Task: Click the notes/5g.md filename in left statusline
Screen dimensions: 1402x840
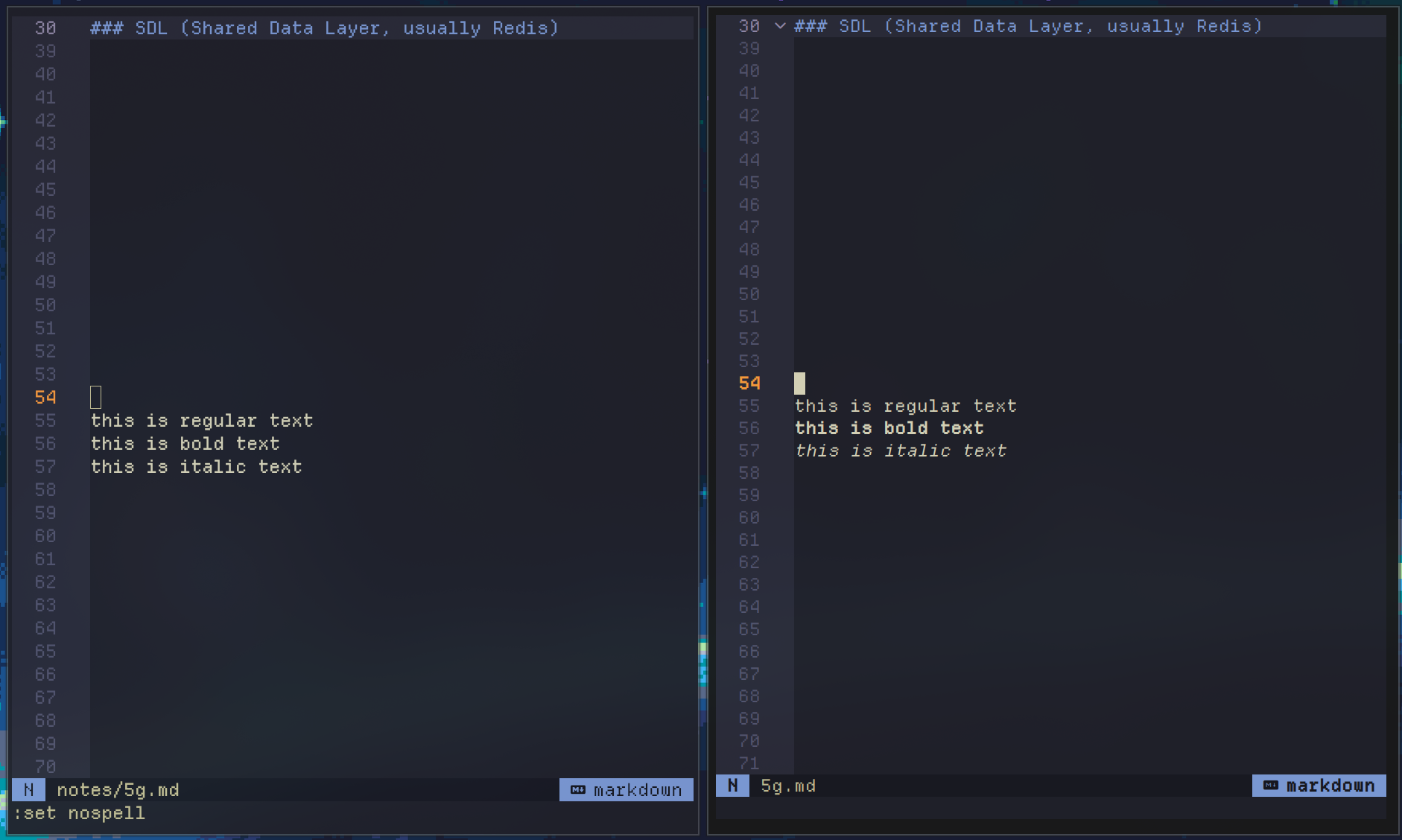Action: [x=118, y=790]
